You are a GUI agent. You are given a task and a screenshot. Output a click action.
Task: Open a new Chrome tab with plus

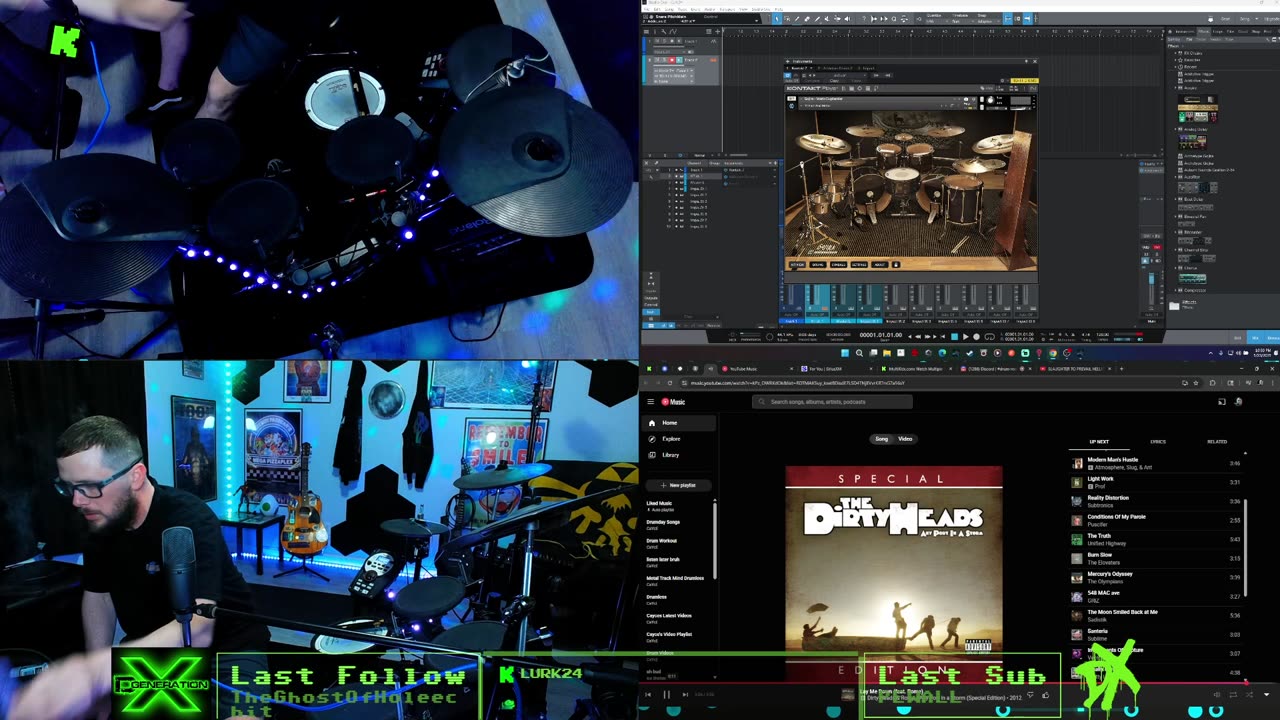pyautogui.click(x=1121, y=369)
